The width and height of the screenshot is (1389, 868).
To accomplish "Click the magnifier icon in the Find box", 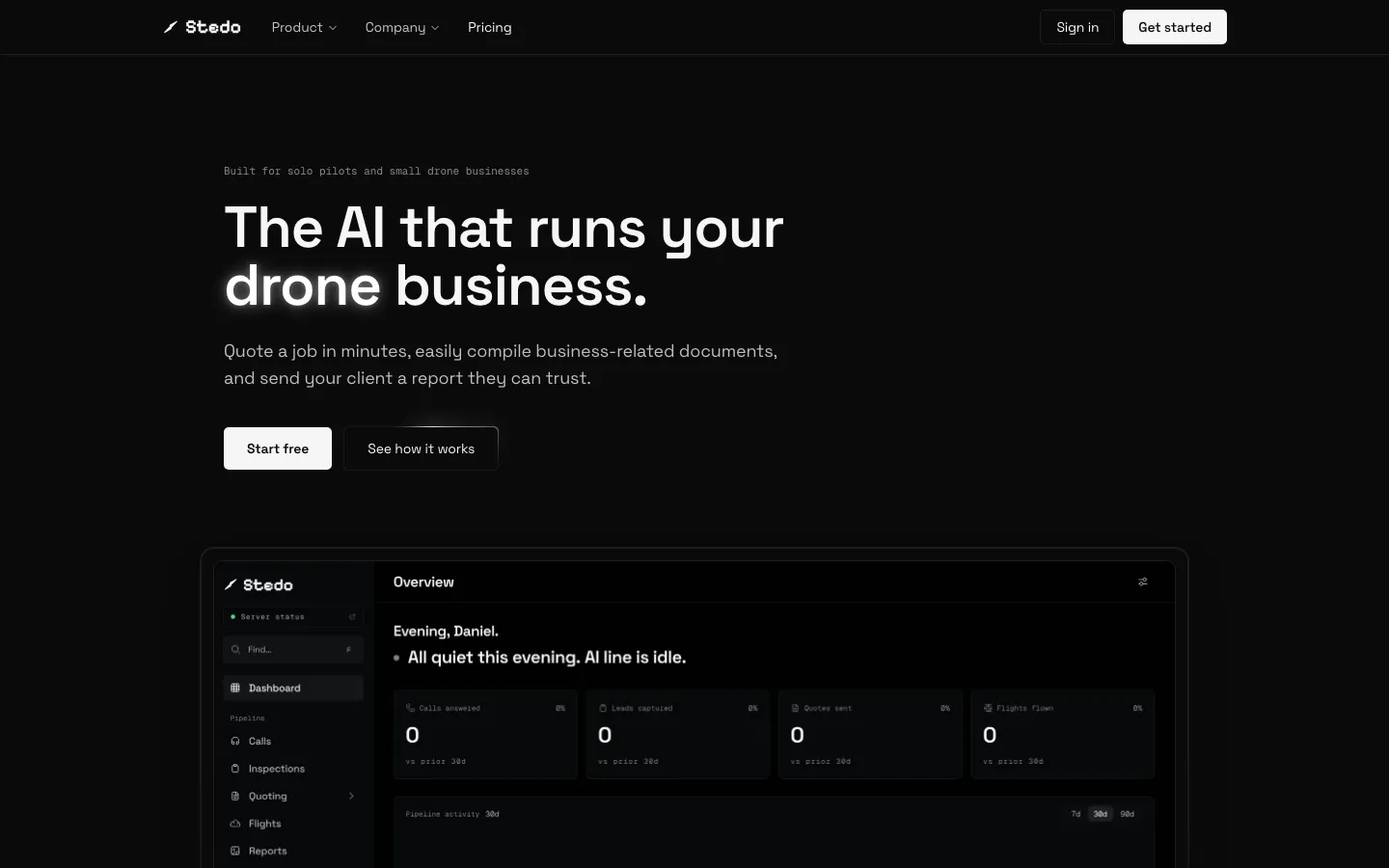I will click(x=235, y=649).
